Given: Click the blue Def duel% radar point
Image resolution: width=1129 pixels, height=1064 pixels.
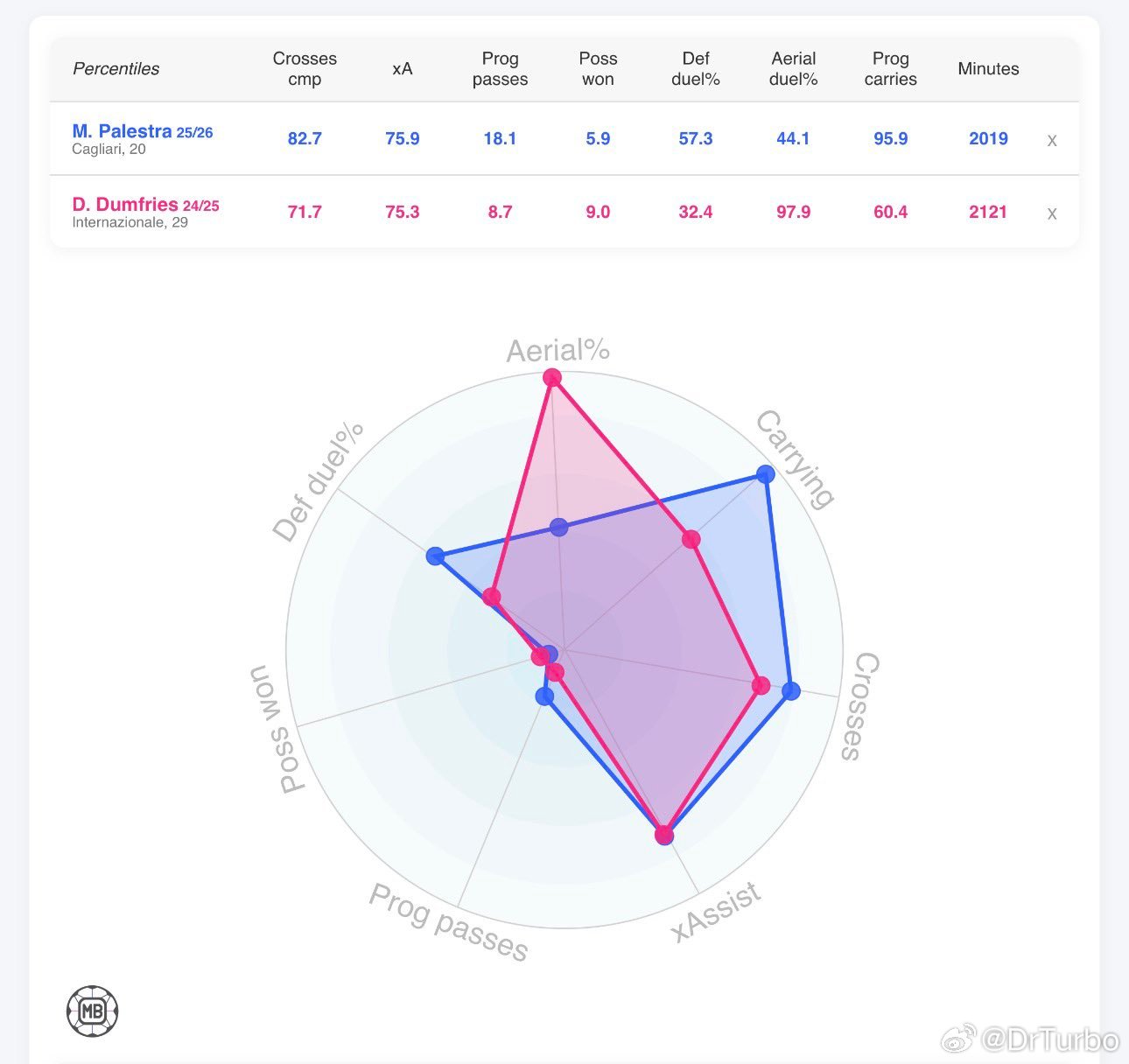Looking at the screenshot, I should point(435,556).
